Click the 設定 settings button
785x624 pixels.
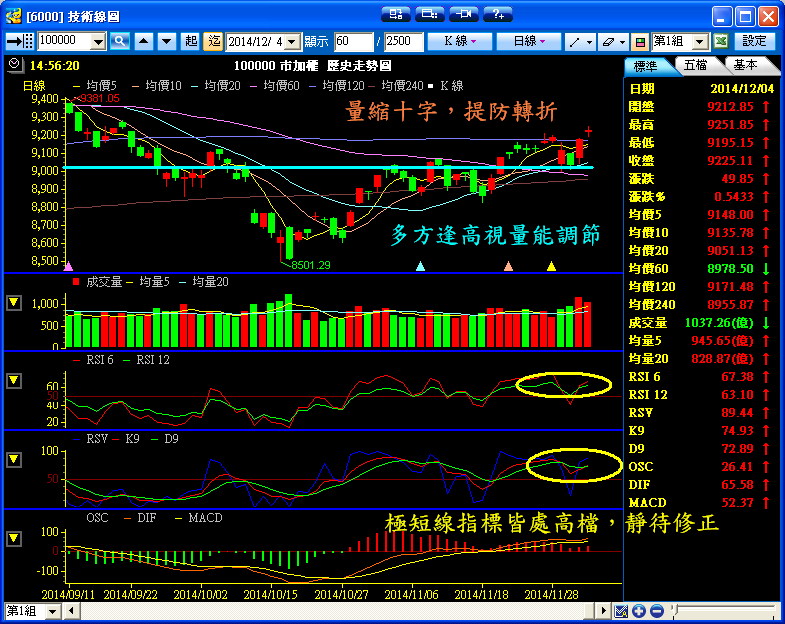(x=755, y=41)
